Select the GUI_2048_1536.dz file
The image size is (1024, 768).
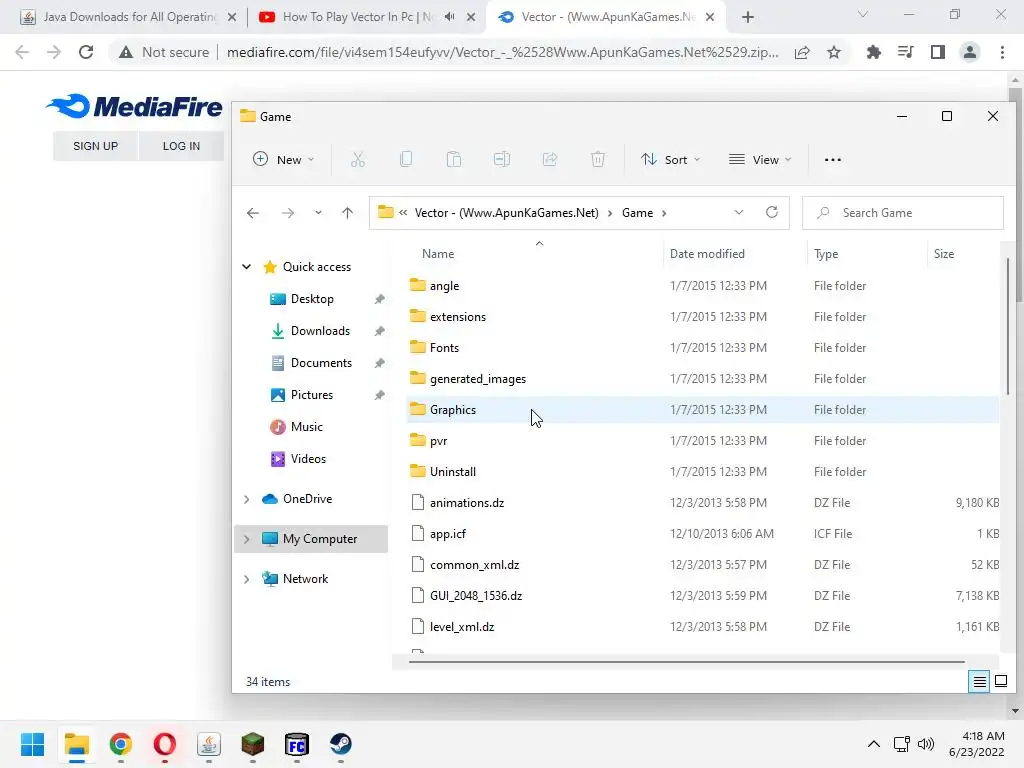[x=703, y=596]
